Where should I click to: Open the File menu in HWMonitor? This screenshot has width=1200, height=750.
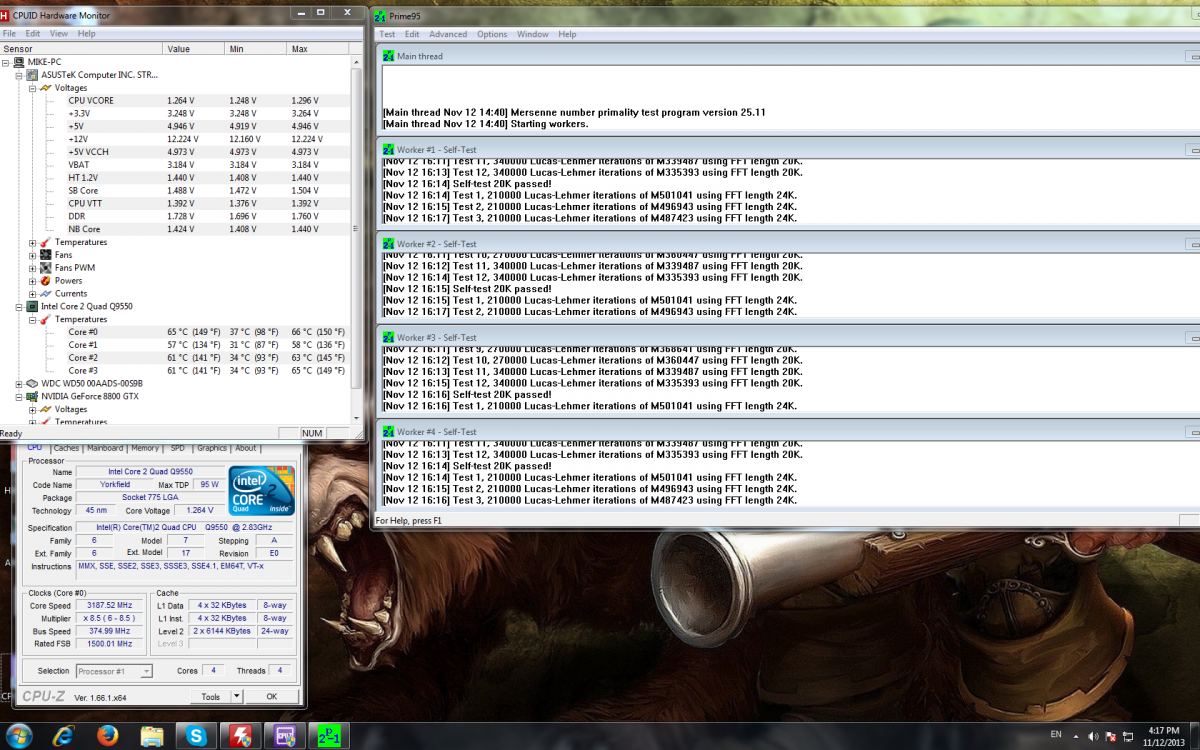(9, 33)
